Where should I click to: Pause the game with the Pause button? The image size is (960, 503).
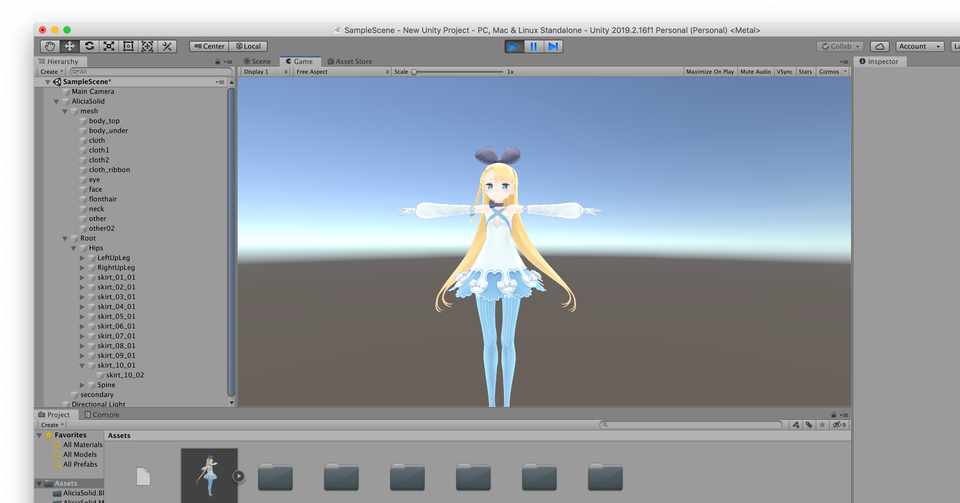pos(533,47)
